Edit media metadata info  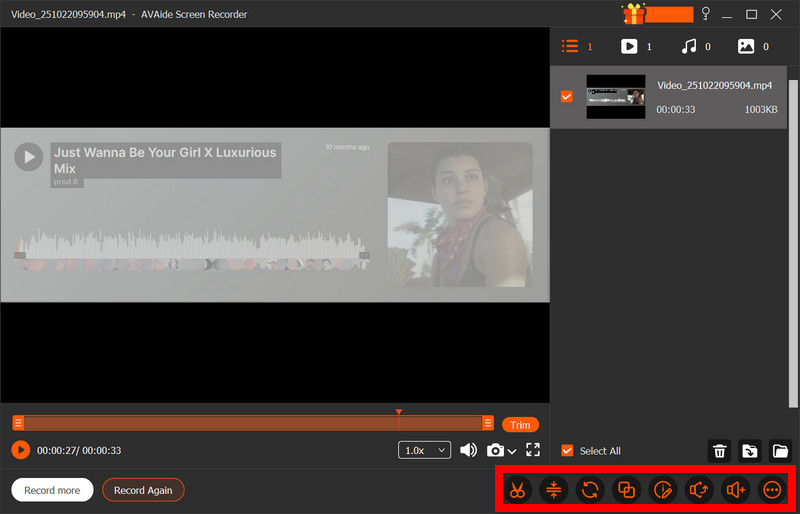tap(663, 490)
